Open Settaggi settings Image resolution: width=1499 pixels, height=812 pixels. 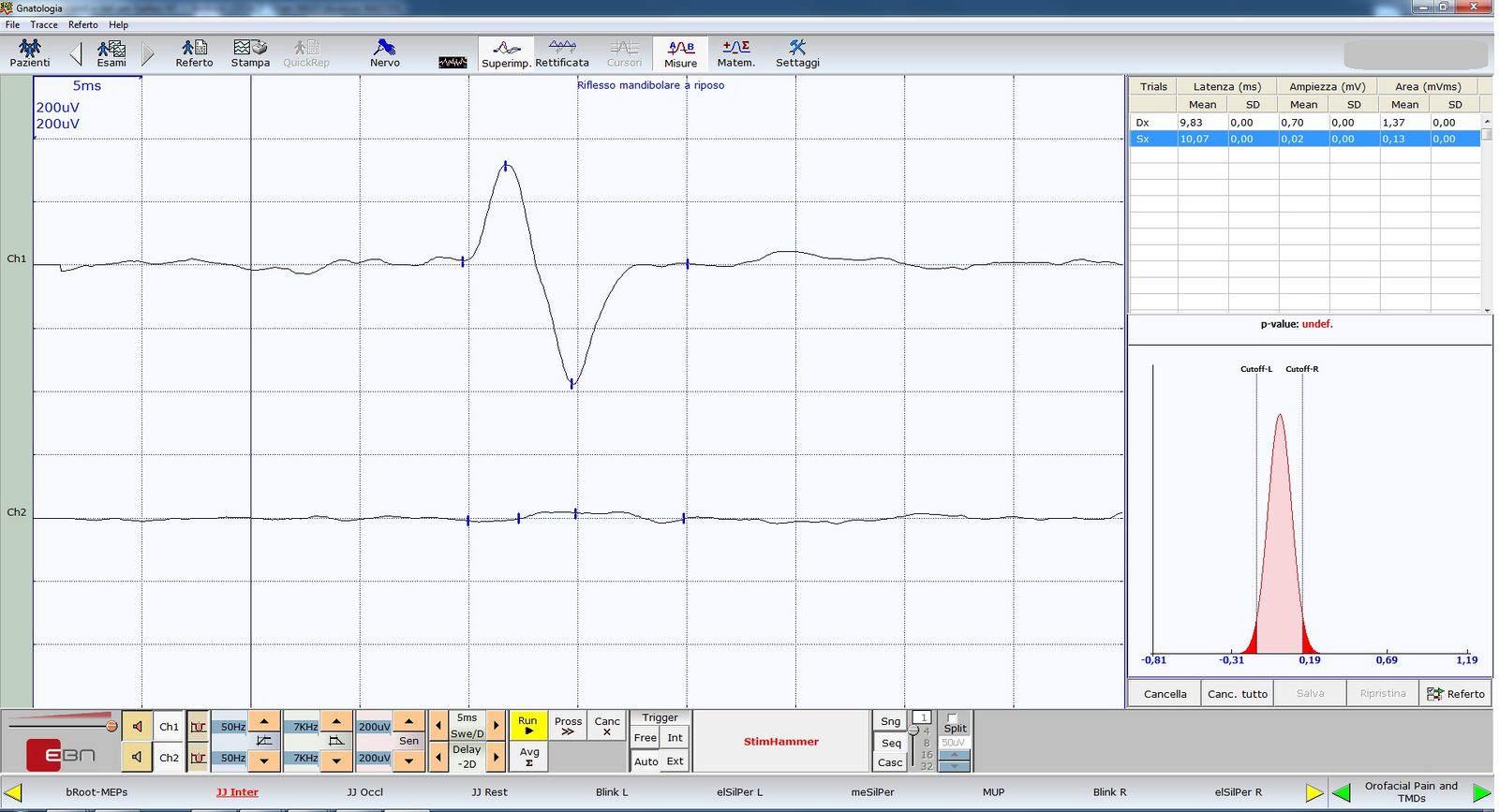797,52
